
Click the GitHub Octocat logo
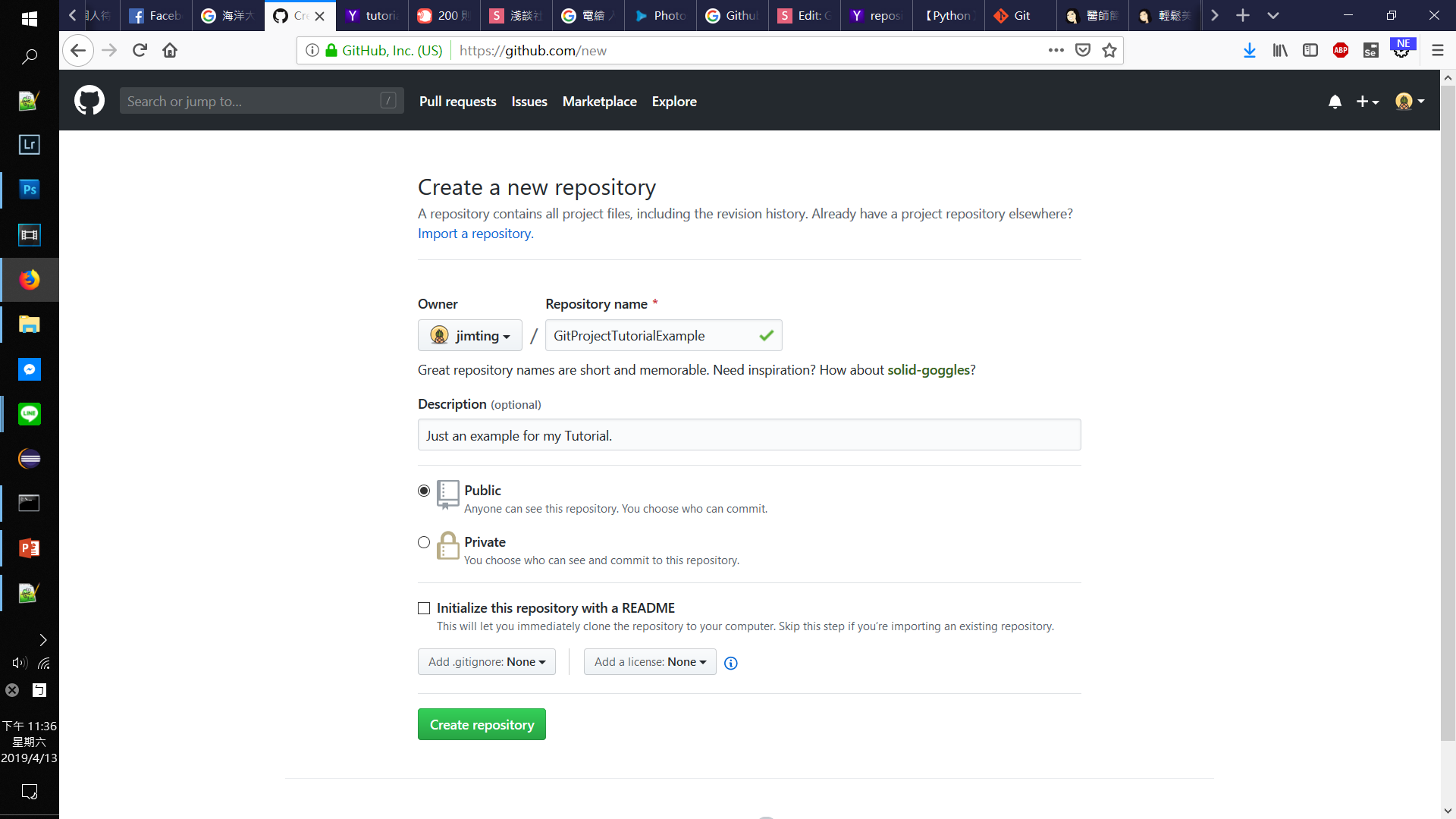click(x=89, y=101)
